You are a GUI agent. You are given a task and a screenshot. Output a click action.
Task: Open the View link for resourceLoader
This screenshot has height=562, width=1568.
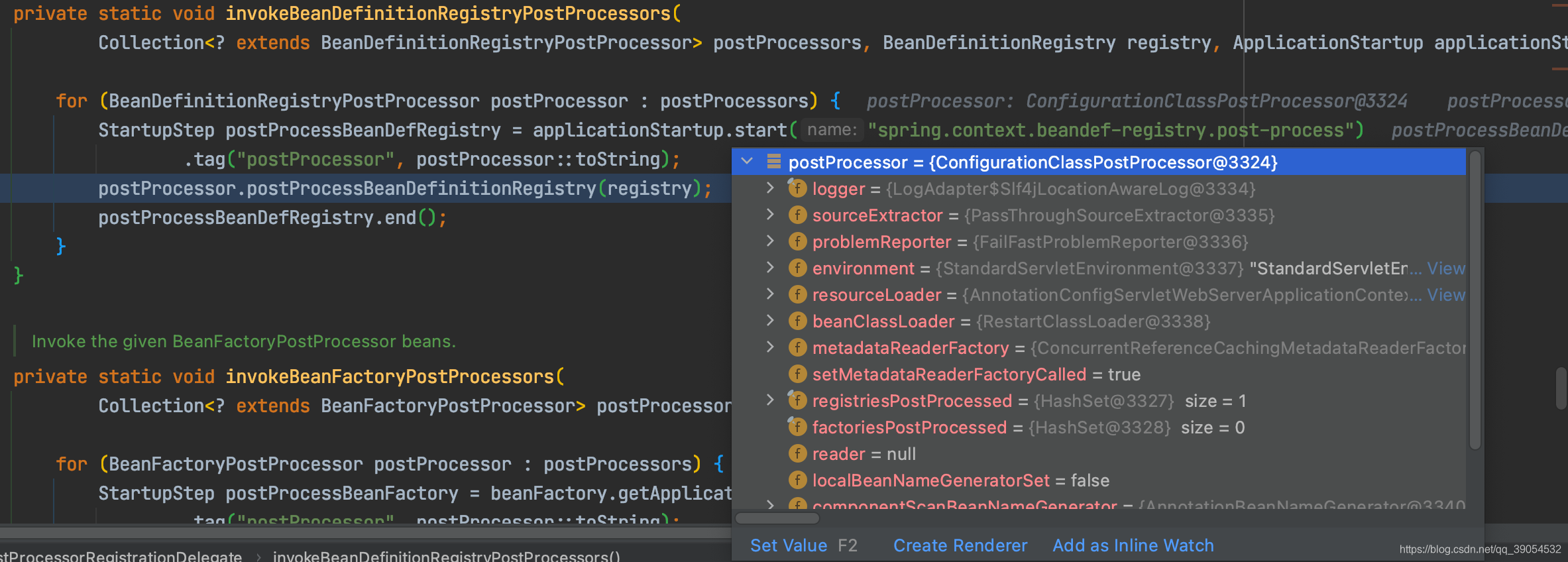(1446, 295)
